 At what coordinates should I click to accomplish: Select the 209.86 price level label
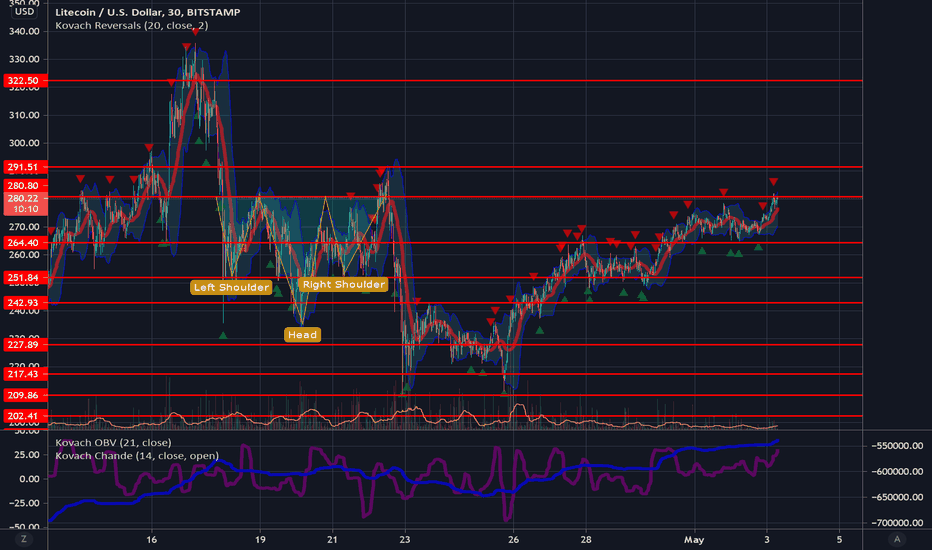(24, 395)
